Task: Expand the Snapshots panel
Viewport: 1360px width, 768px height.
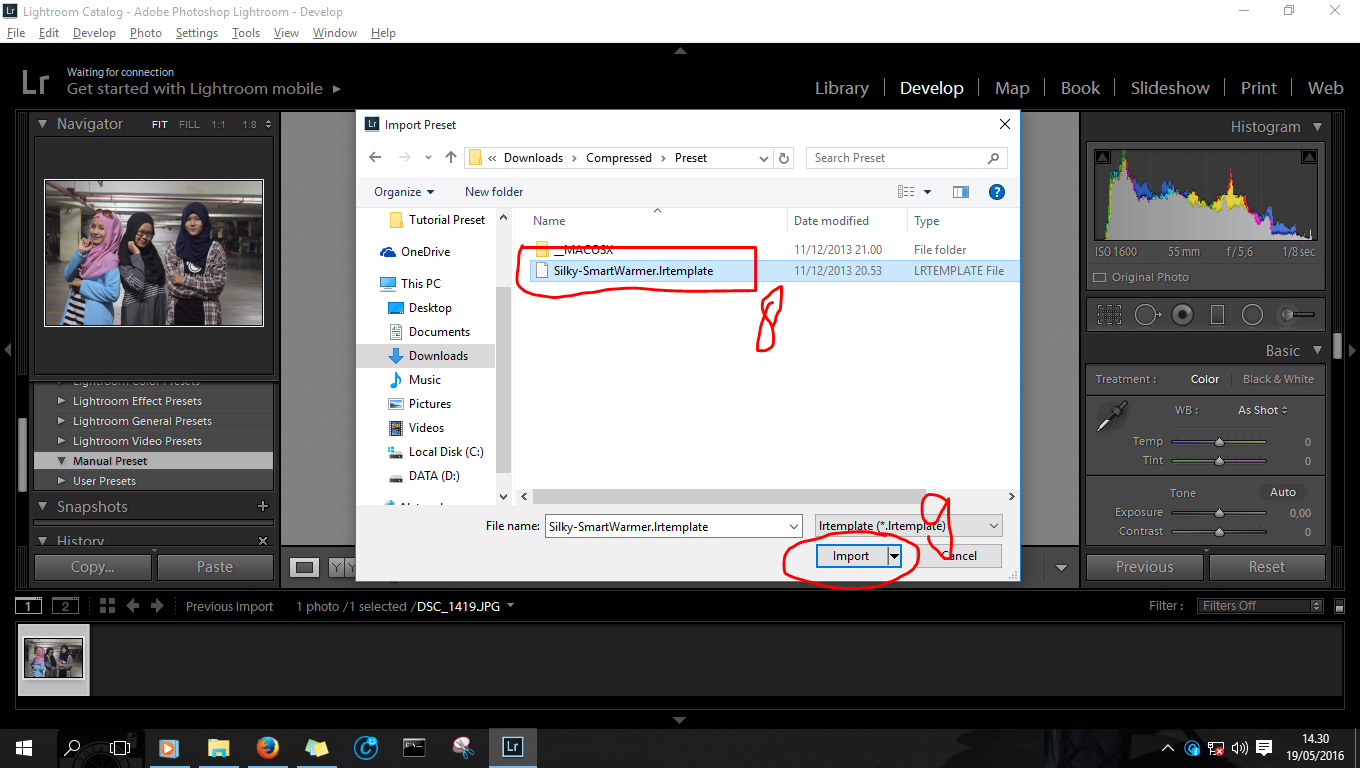Action: [x=43, y=507]
